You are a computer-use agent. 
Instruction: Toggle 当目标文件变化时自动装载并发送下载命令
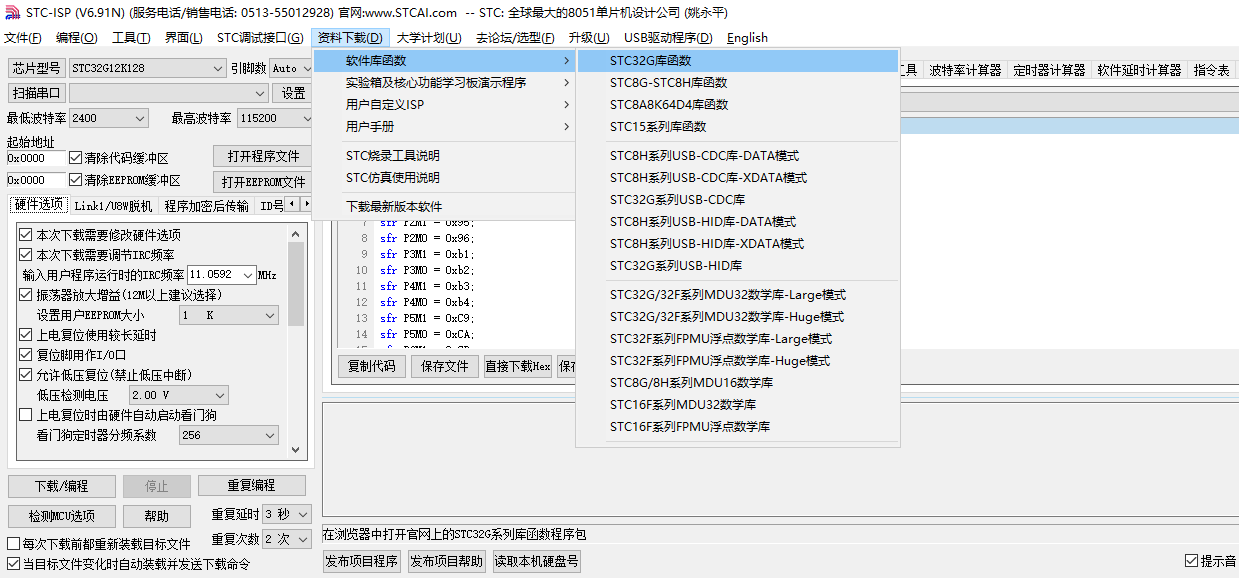14,564
